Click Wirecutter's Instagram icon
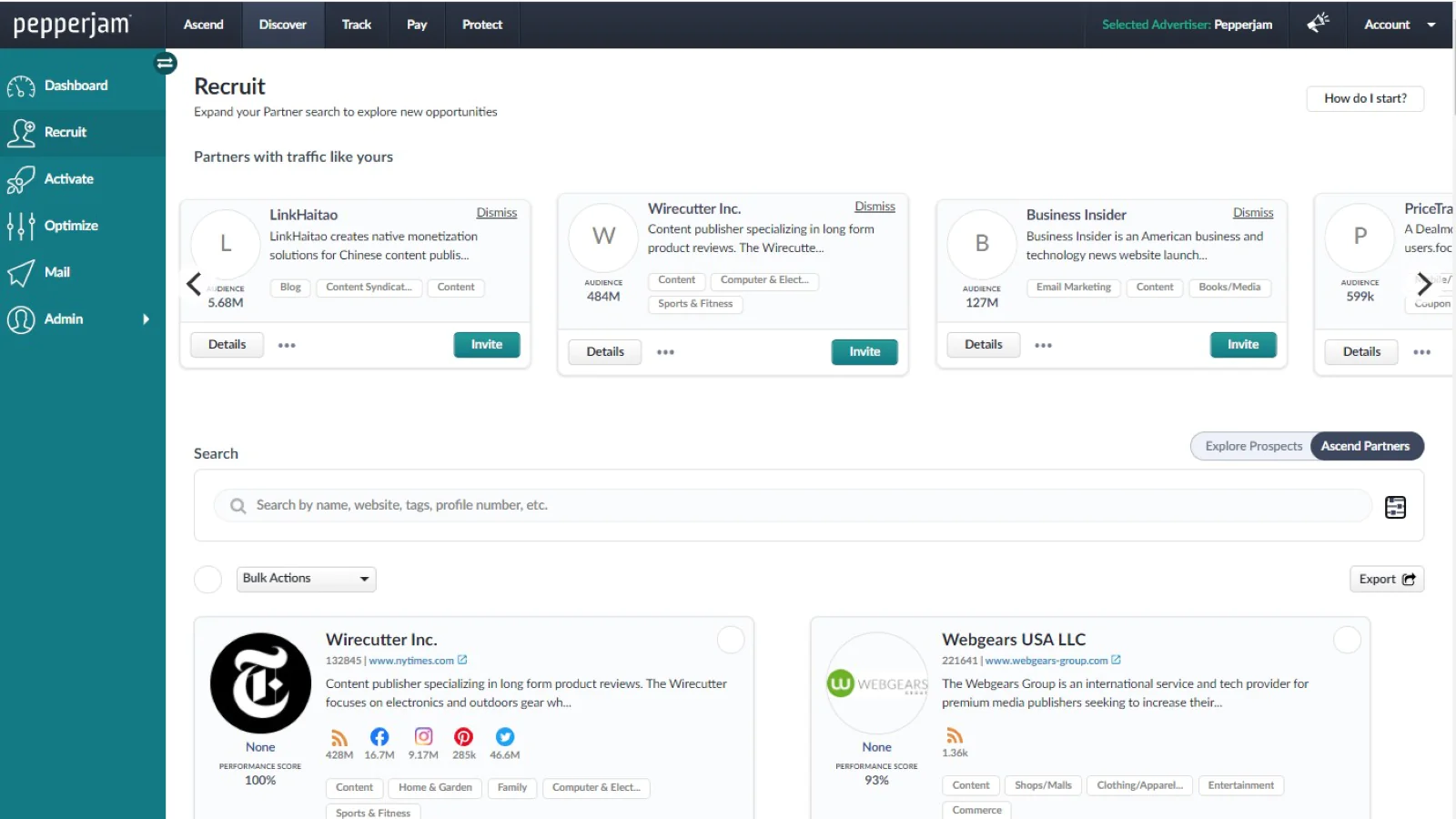 pos(423,737)
